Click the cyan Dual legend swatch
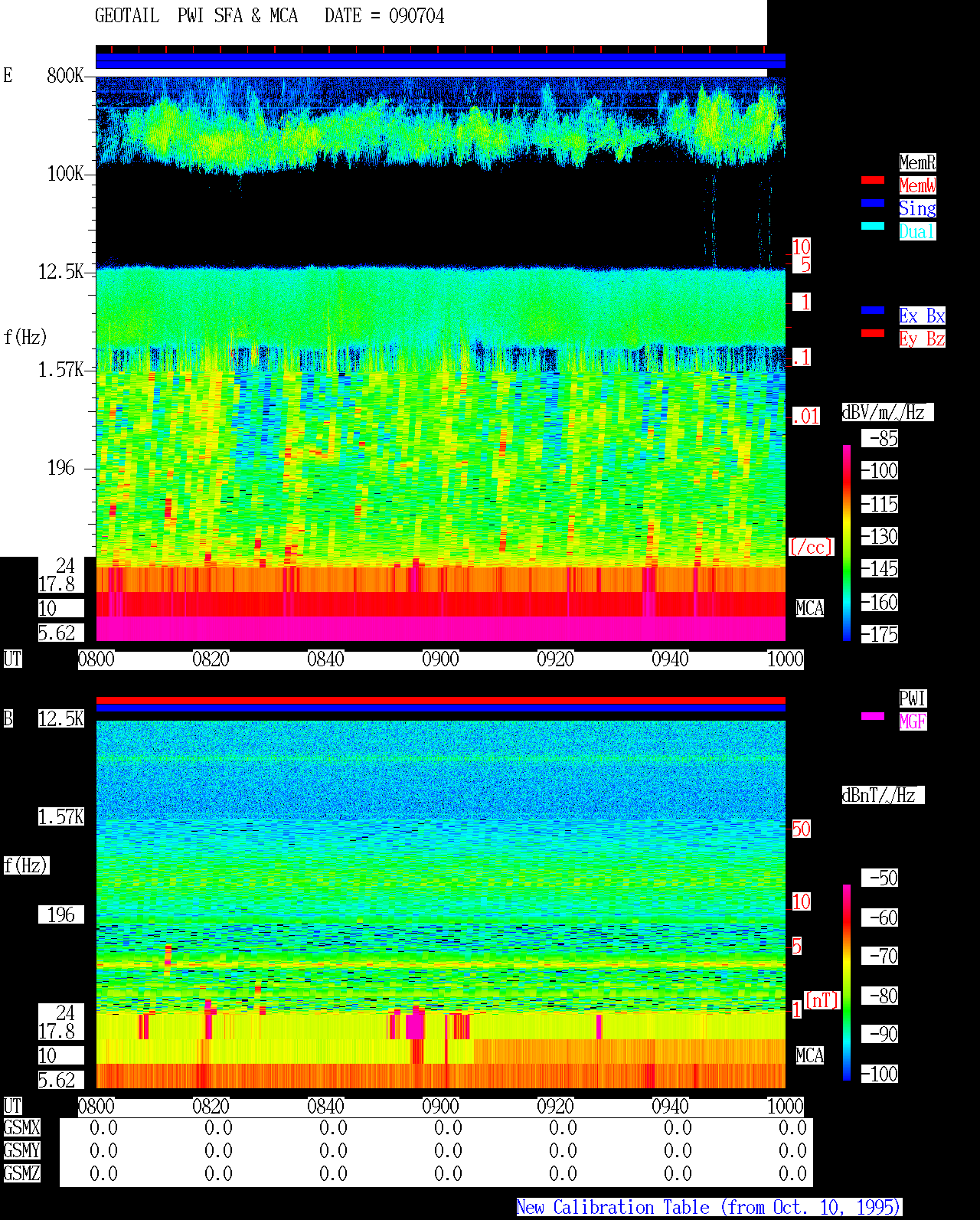Image resolution: width=980 pixels, height=1220 pixels. 873,226
